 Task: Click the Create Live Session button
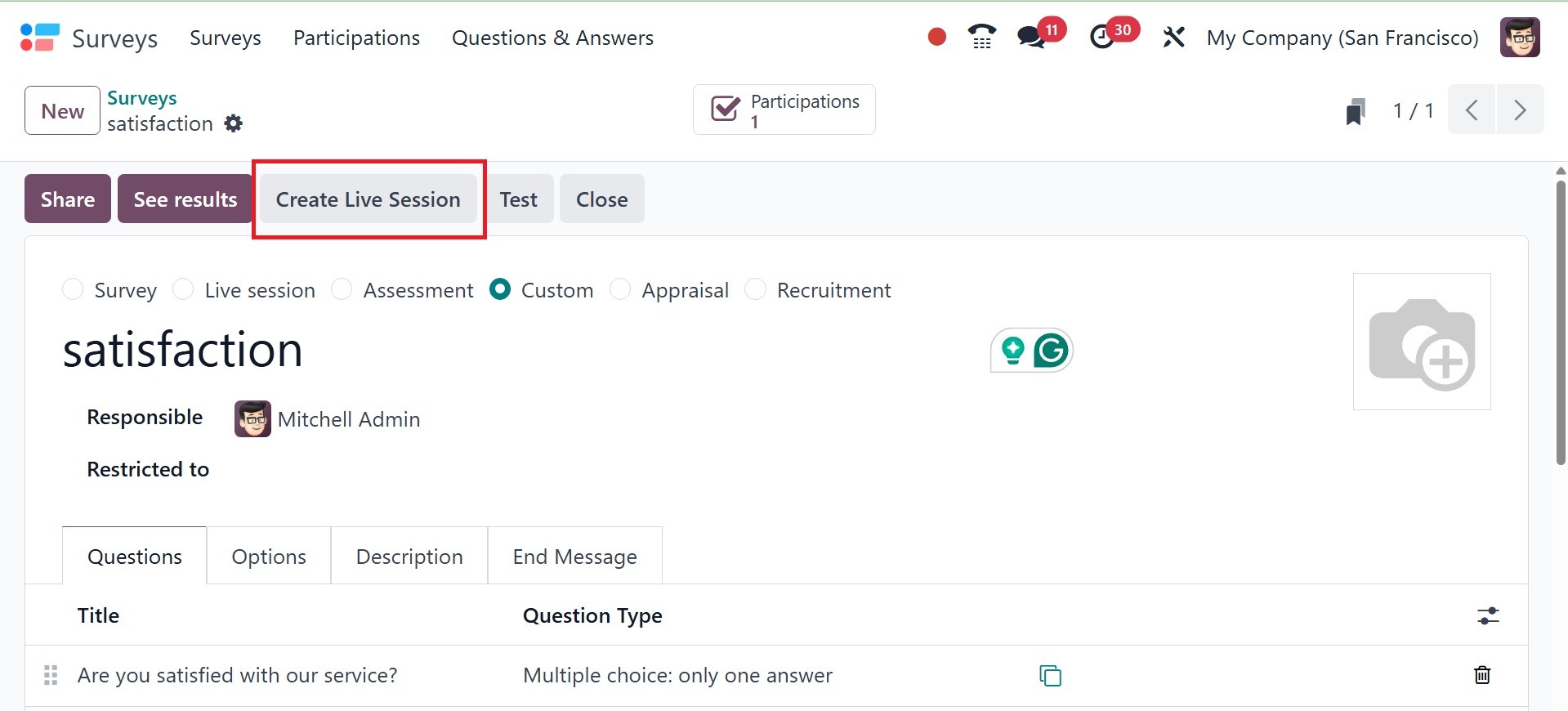pos(368,199)
